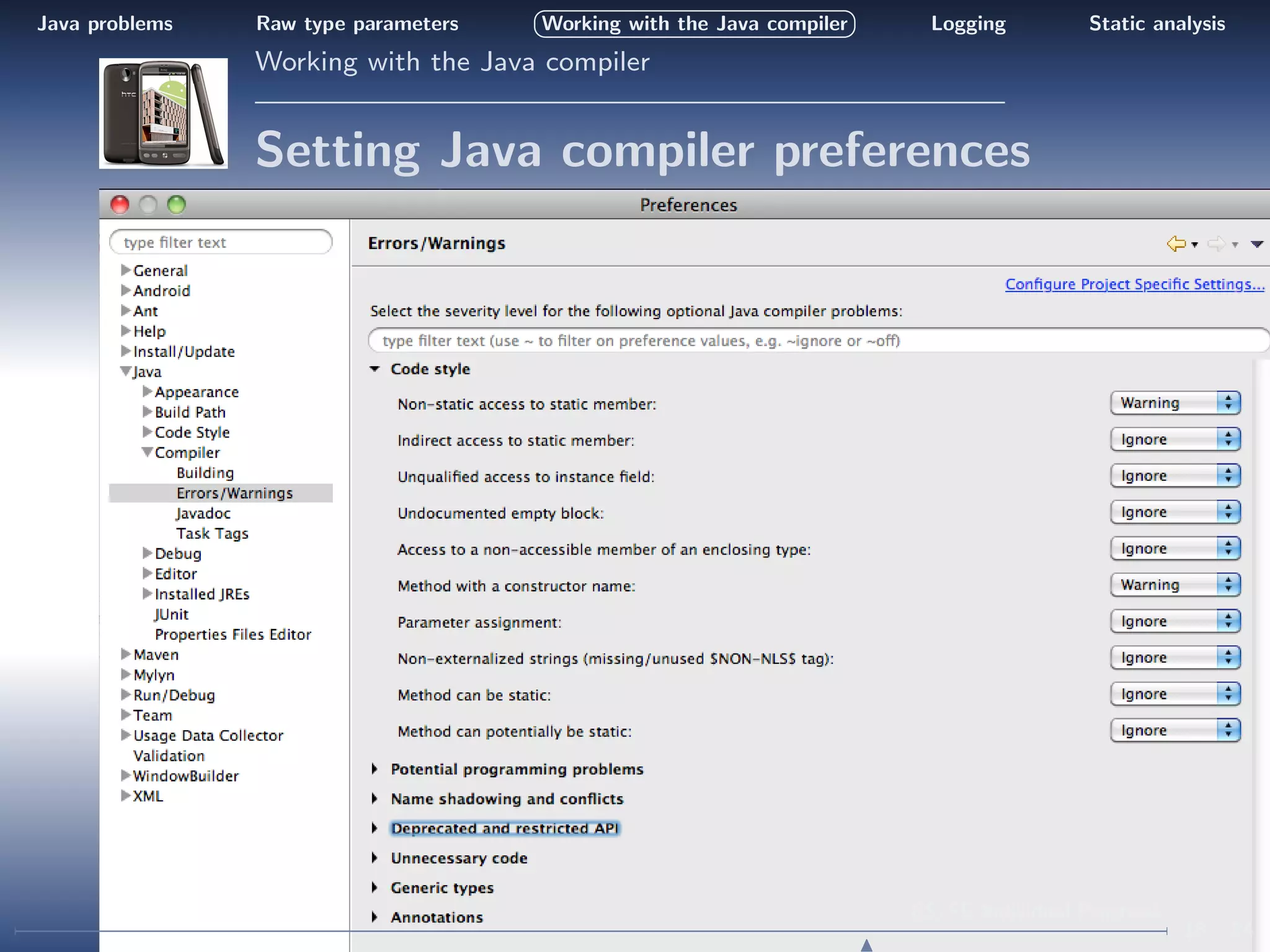Open Non-static access to static member dropdown
The width and height of the screenshot is (1270, 952).
click(x=1175, y=403)
